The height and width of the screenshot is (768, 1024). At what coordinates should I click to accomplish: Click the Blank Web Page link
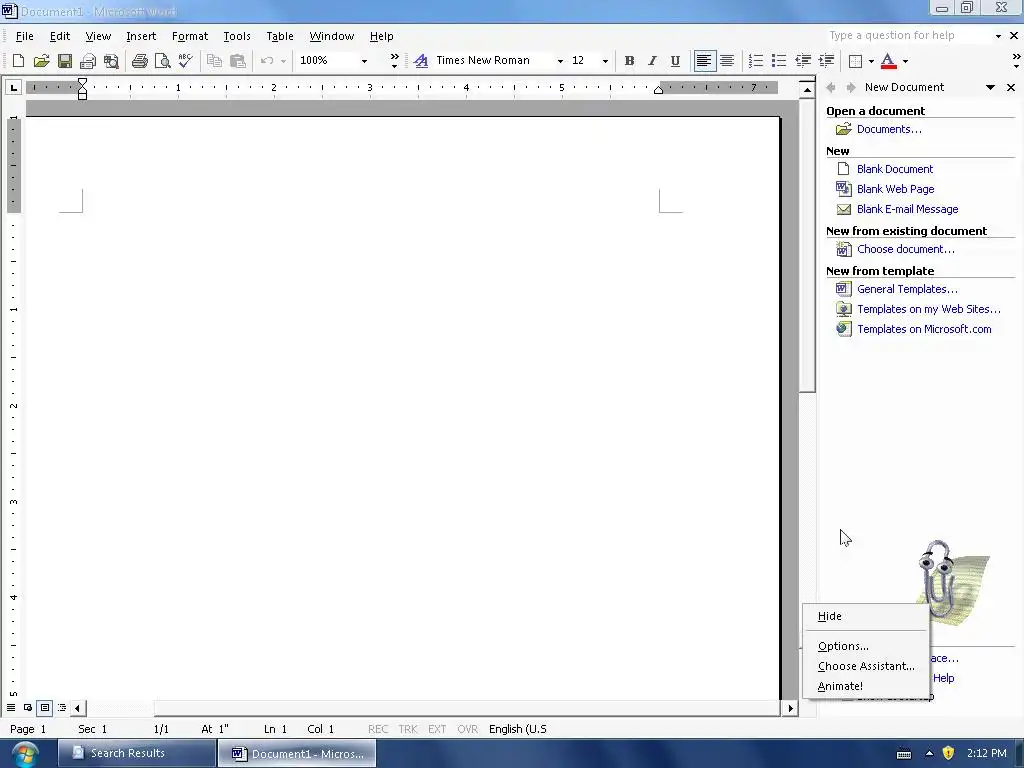point(895,189)
